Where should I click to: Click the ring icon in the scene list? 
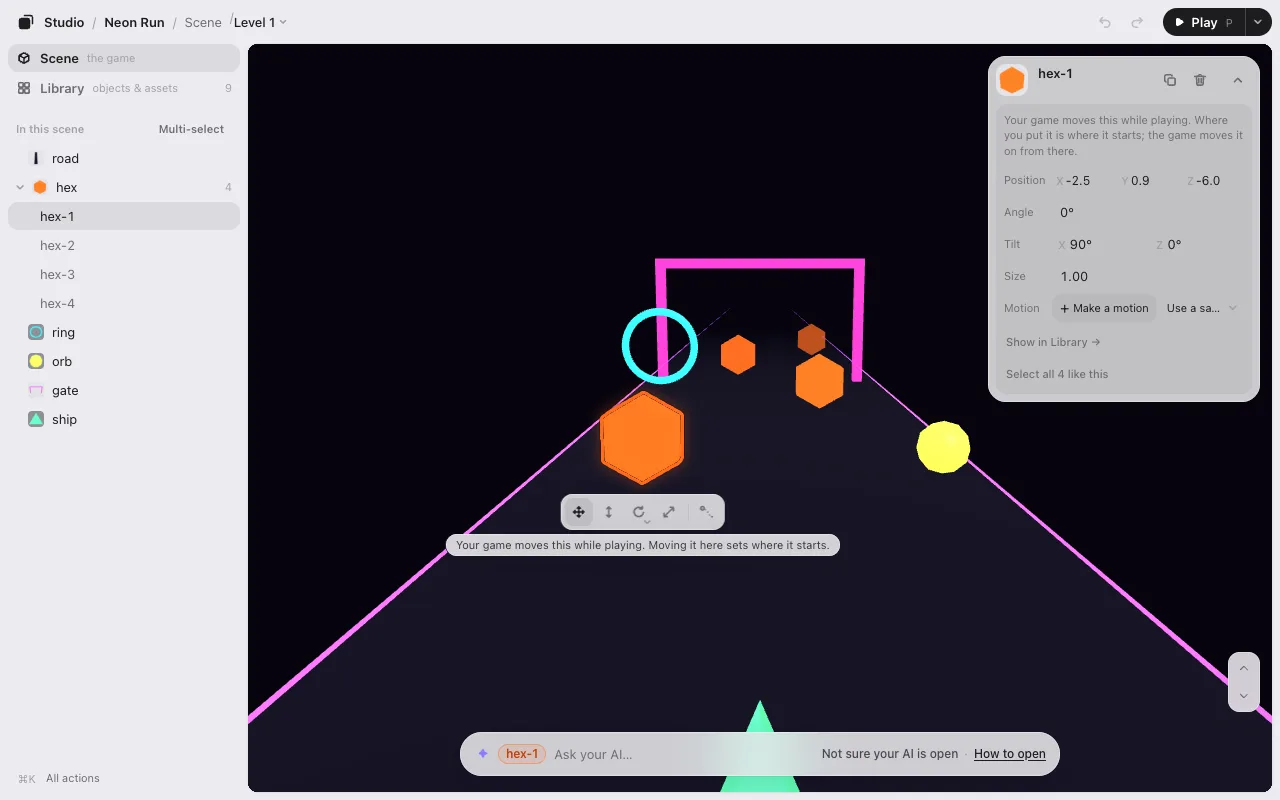click(36, 332)
